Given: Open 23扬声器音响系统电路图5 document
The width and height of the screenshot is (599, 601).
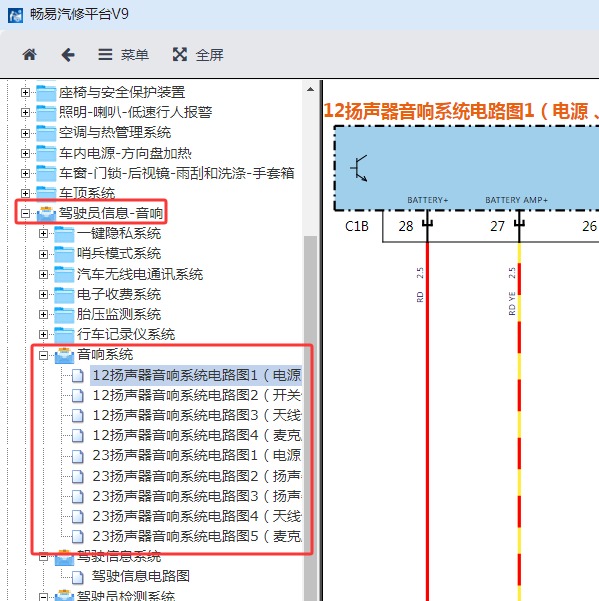Looking at the screenshot, I should click(x=197, y=536).
